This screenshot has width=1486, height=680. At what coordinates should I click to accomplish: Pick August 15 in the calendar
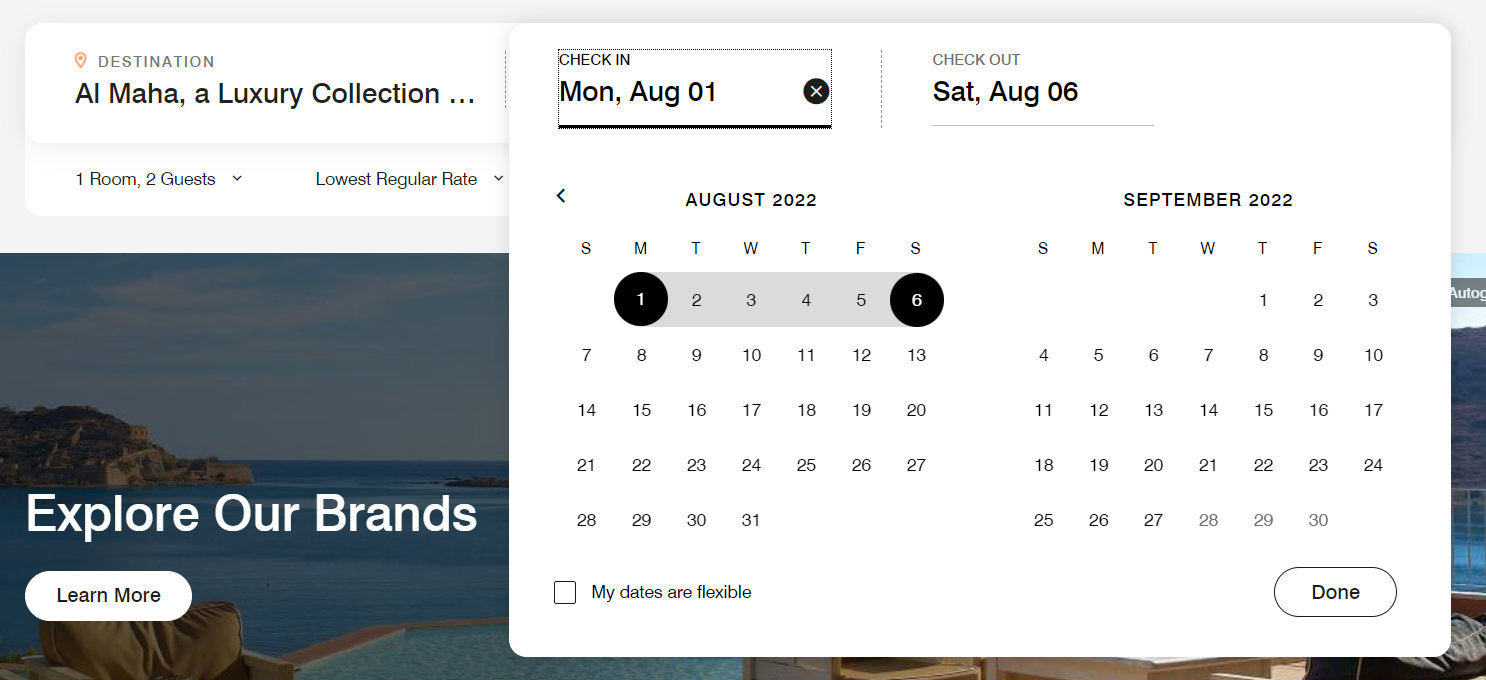tap(641, 410)
